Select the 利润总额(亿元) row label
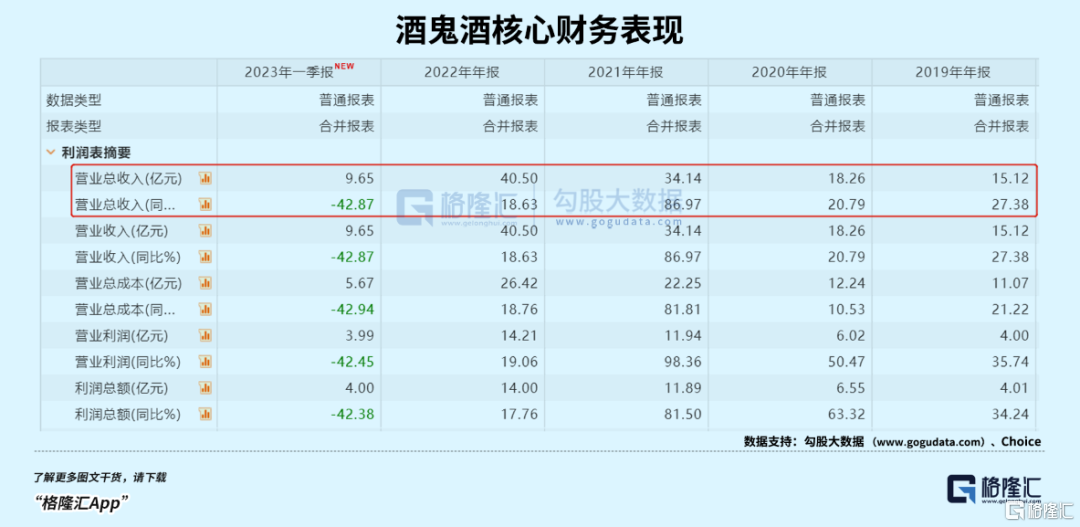The image size is (1080, 527). click(x=121, y=388)
